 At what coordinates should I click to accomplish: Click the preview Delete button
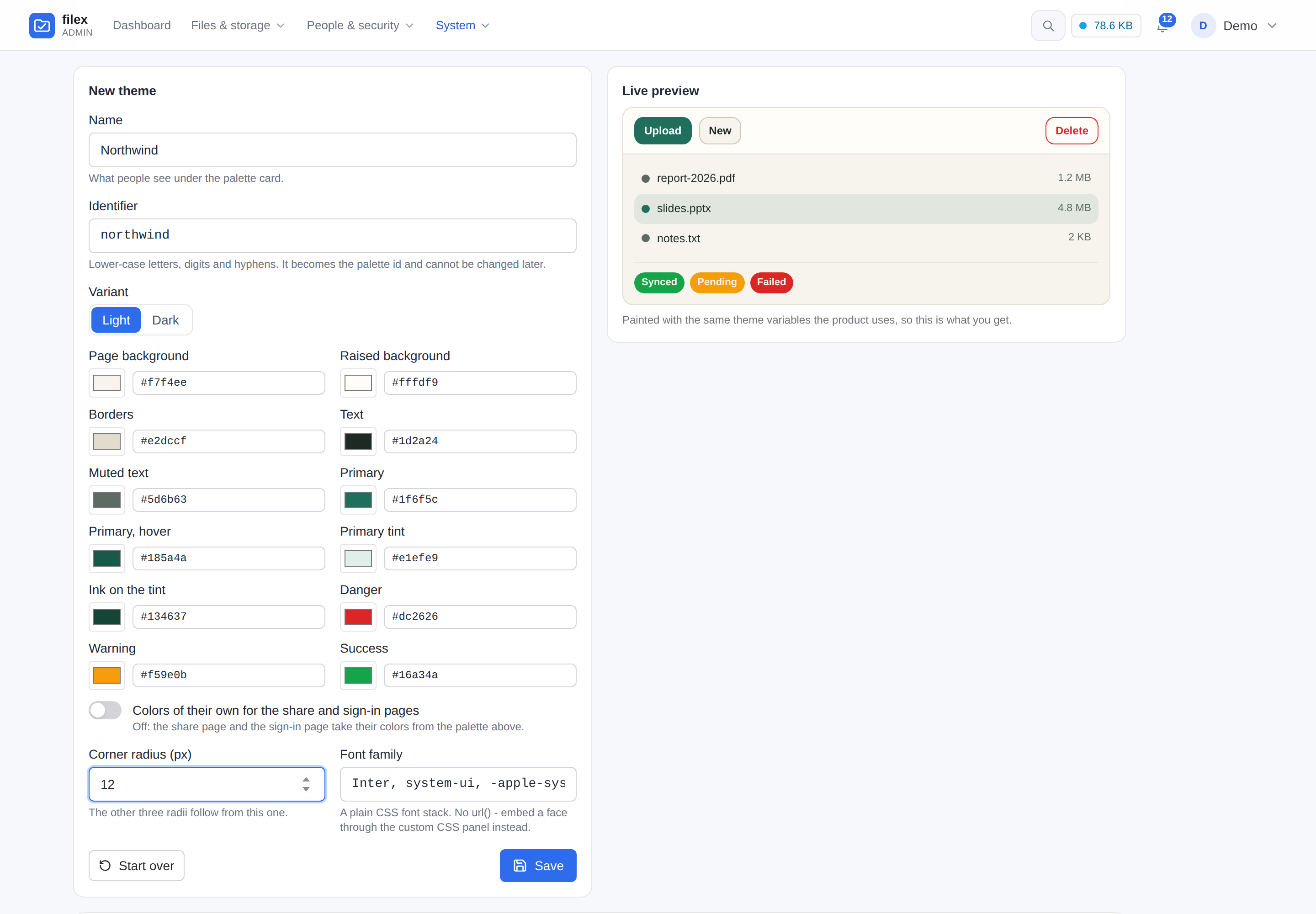pyautogui.click(x=1072, y=131)
